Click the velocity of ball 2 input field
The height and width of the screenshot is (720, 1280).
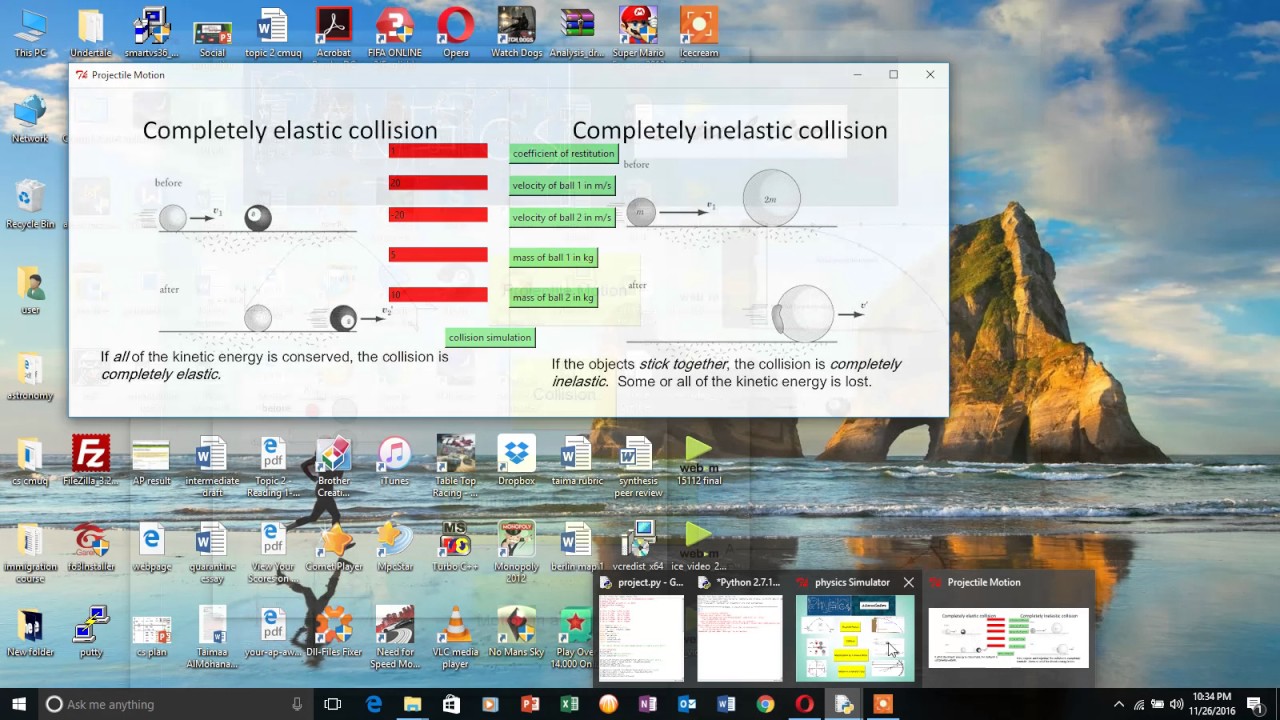438,215
